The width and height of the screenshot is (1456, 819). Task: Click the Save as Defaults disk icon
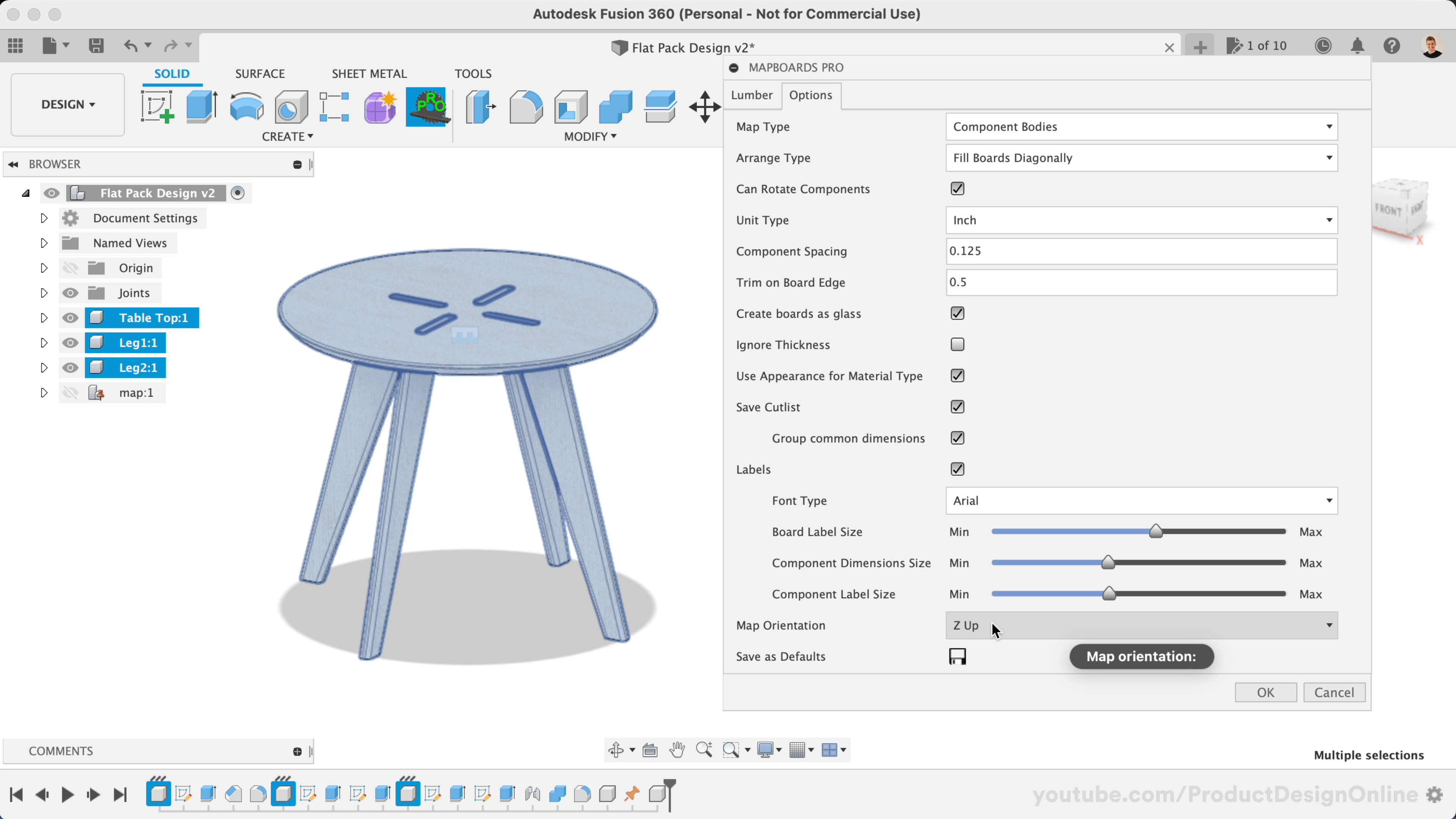(957, 657)
